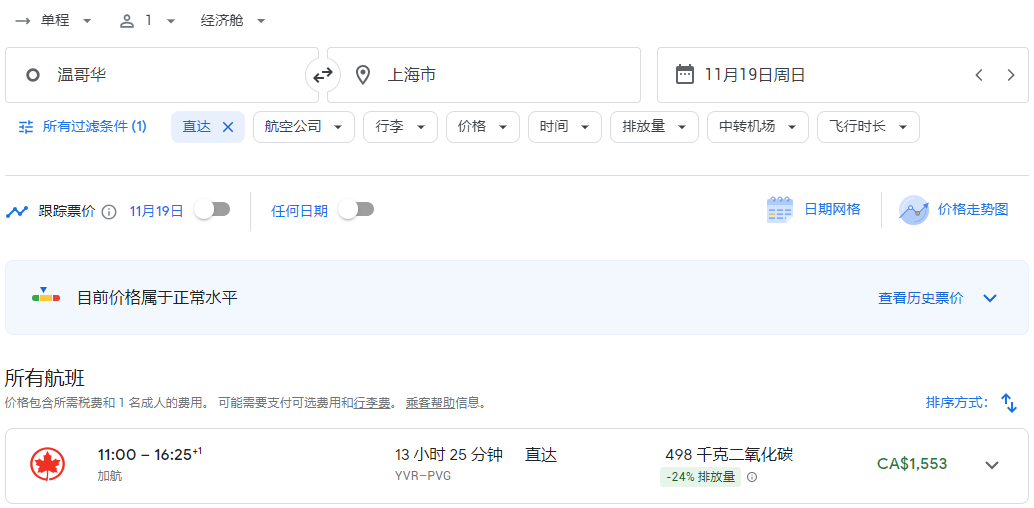
Task: Click the 价格走势图 chart icon
Action: pos(913,210)
